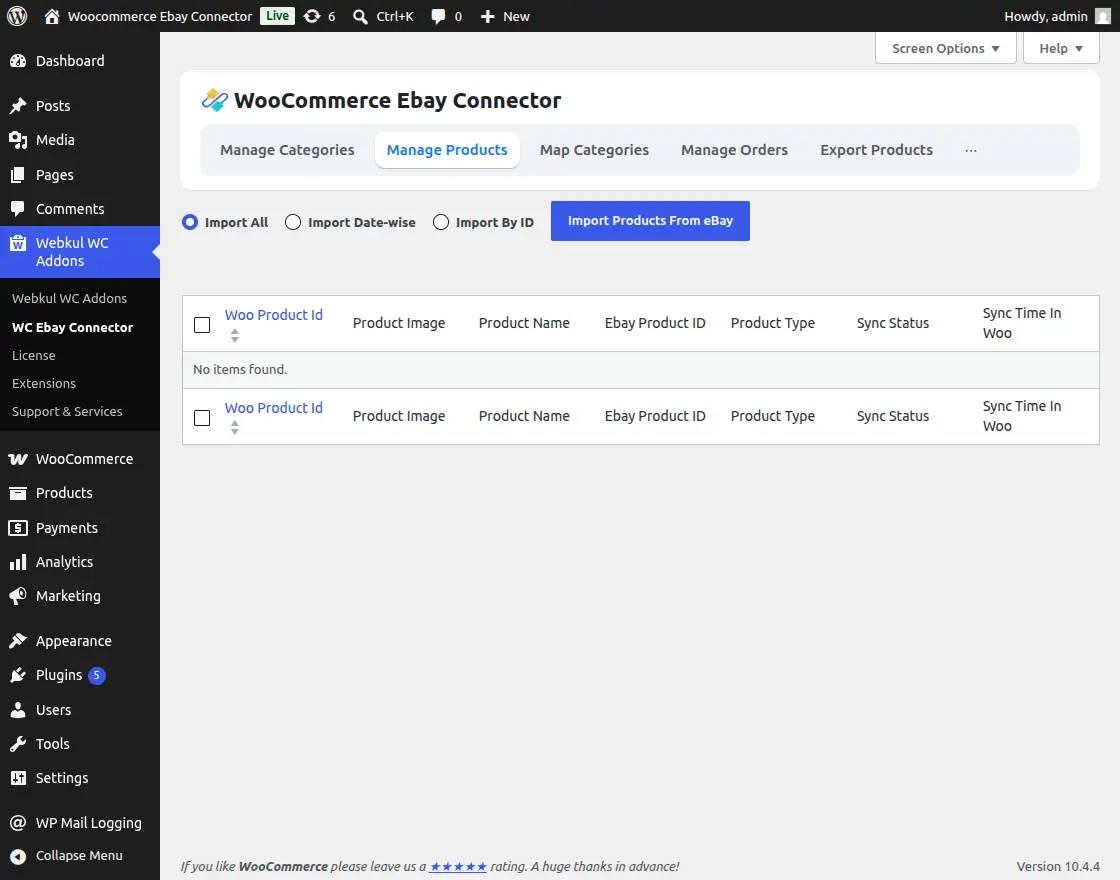The height and width of the screenshot is (880, 1120).
Task: Open the Extensions submenu item
Action: coord(44,384)
